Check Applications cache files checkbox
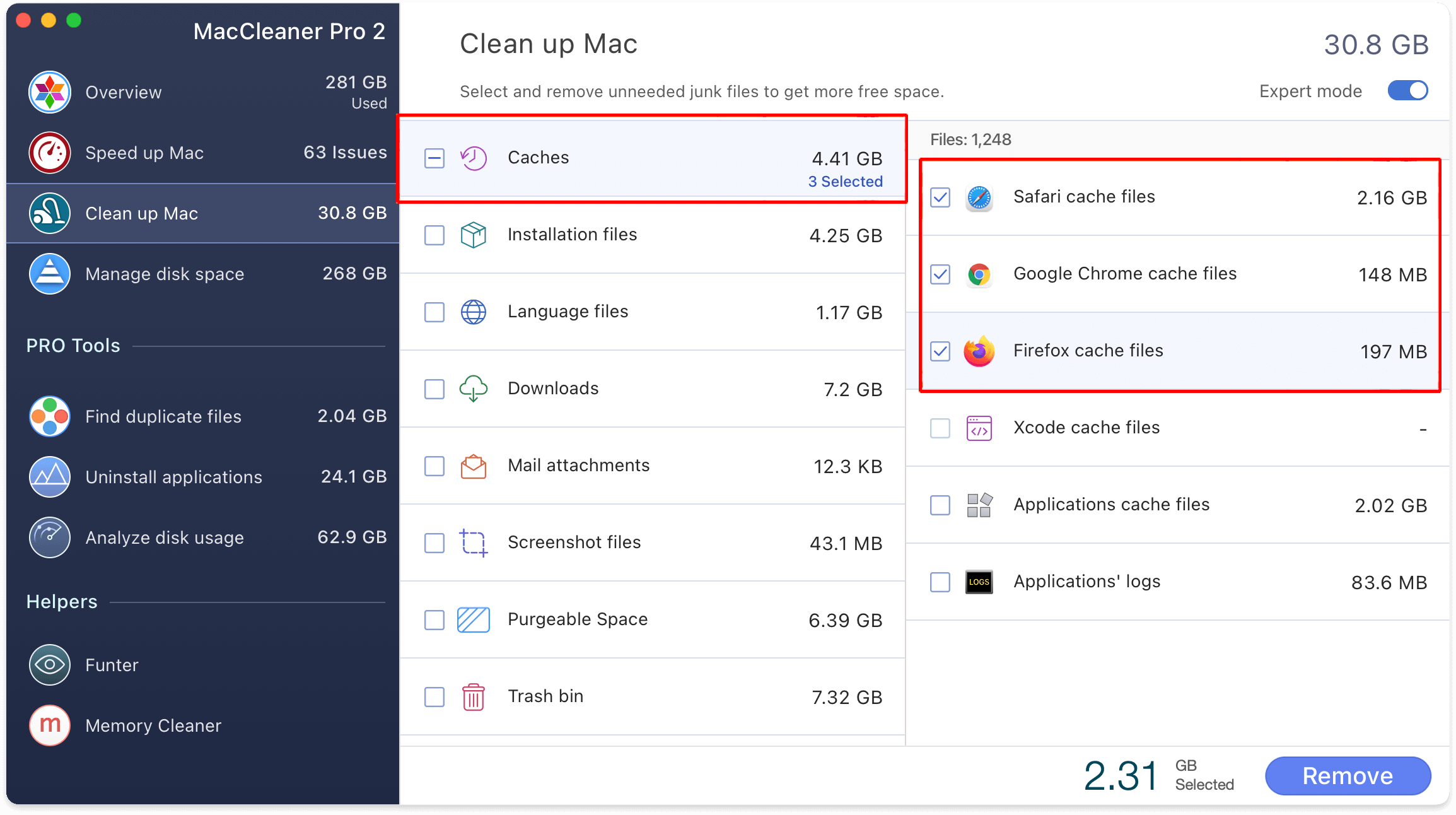1456x815 pixels. (x=940, y=505)
